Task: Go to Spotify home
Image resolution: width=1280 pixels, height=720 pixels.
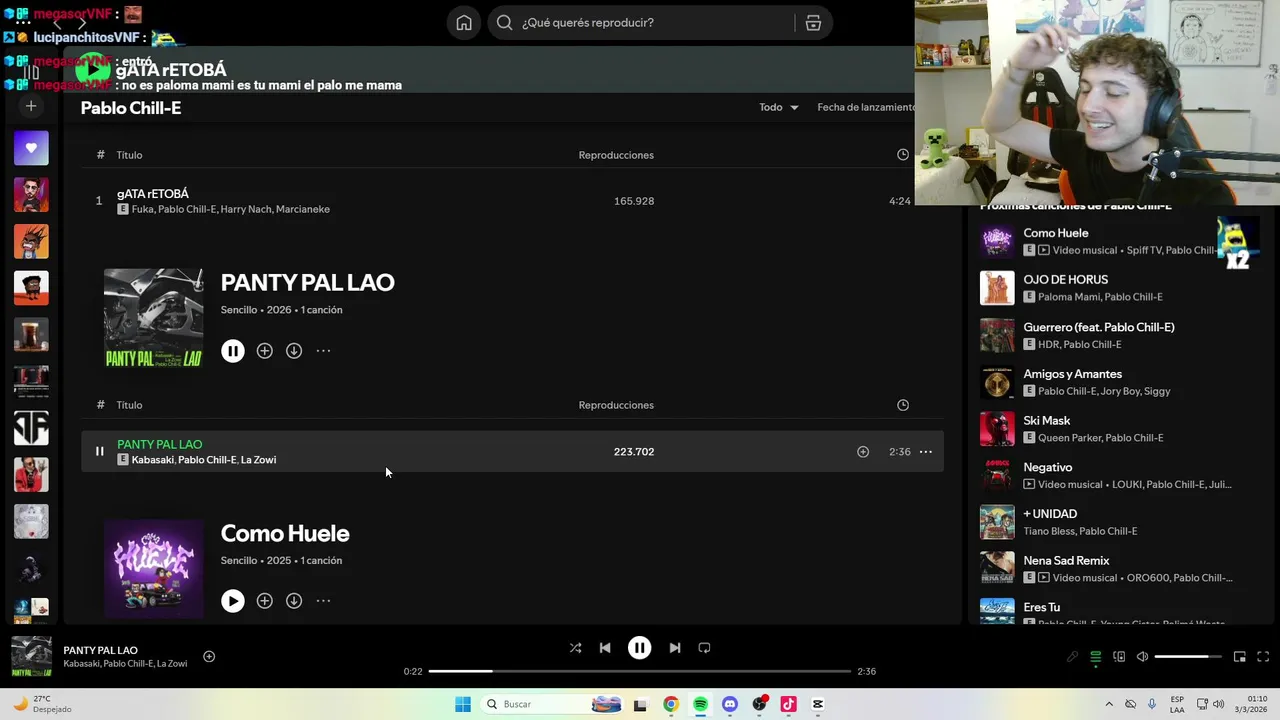Action: [x=463, y=23]
